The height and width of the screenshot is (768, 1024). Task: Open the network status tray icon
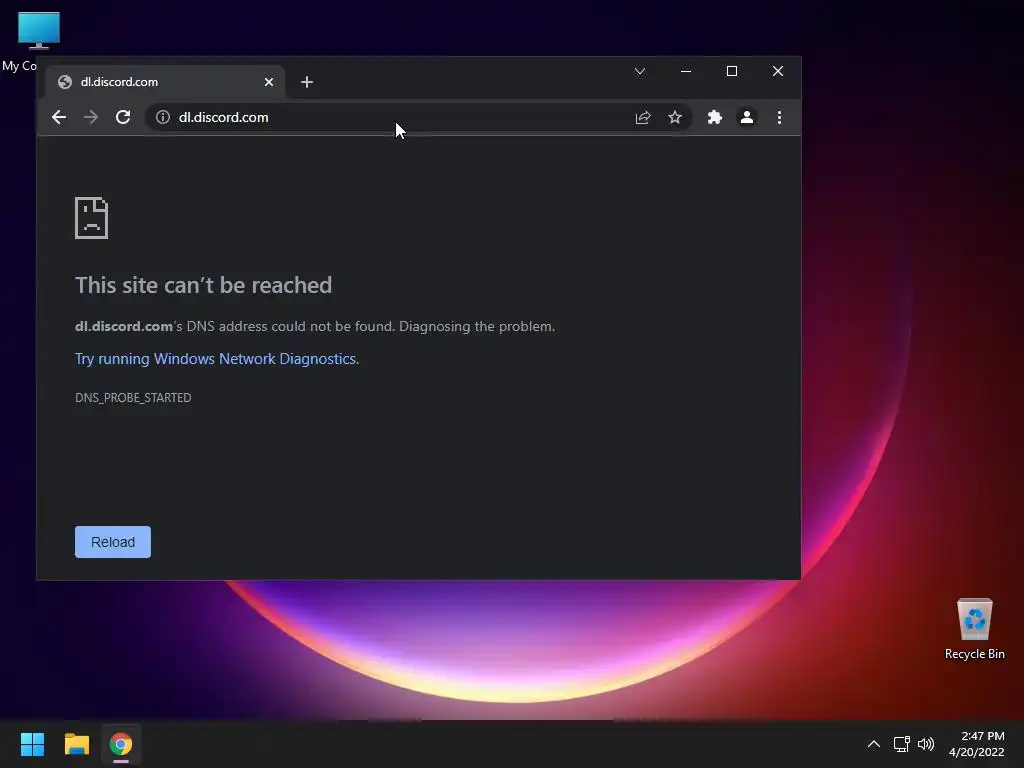point(902,744)
